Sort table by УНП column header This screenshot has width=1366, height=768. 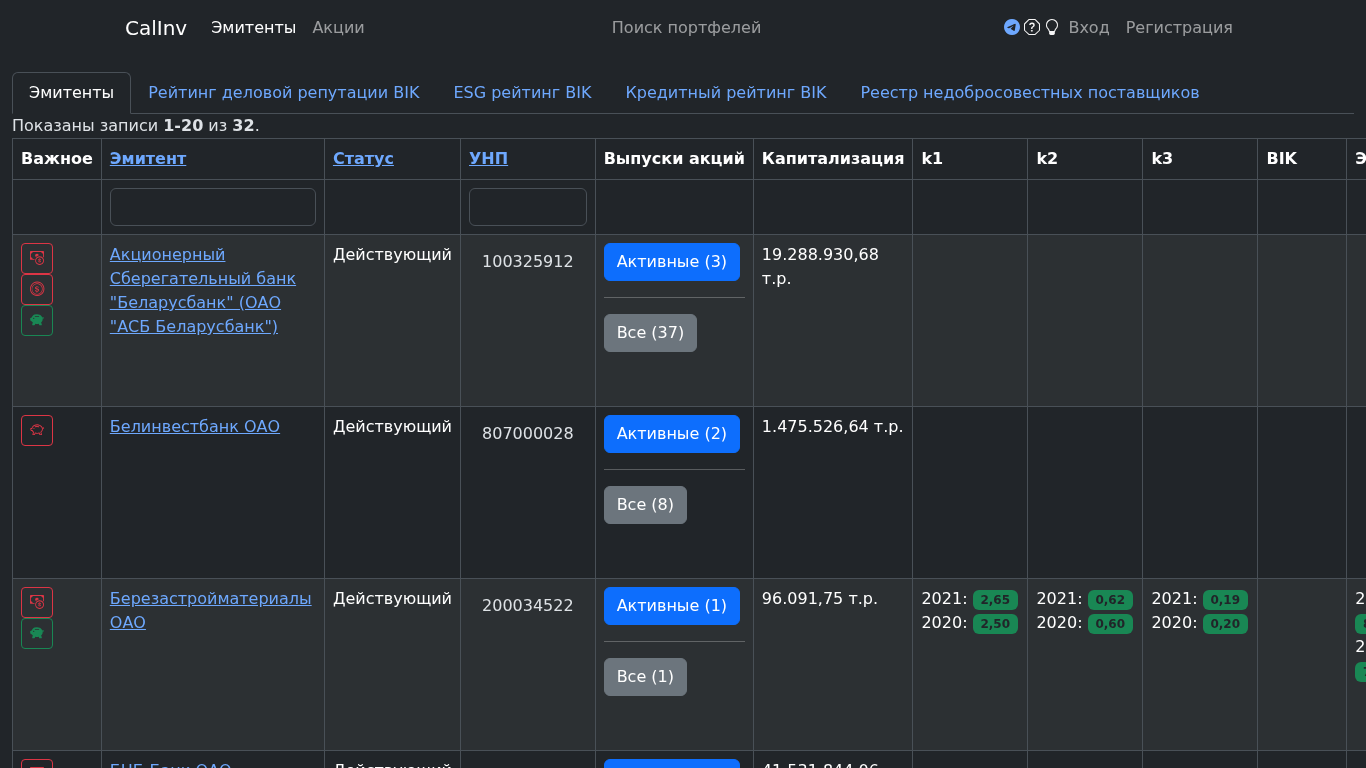(488, 158)
